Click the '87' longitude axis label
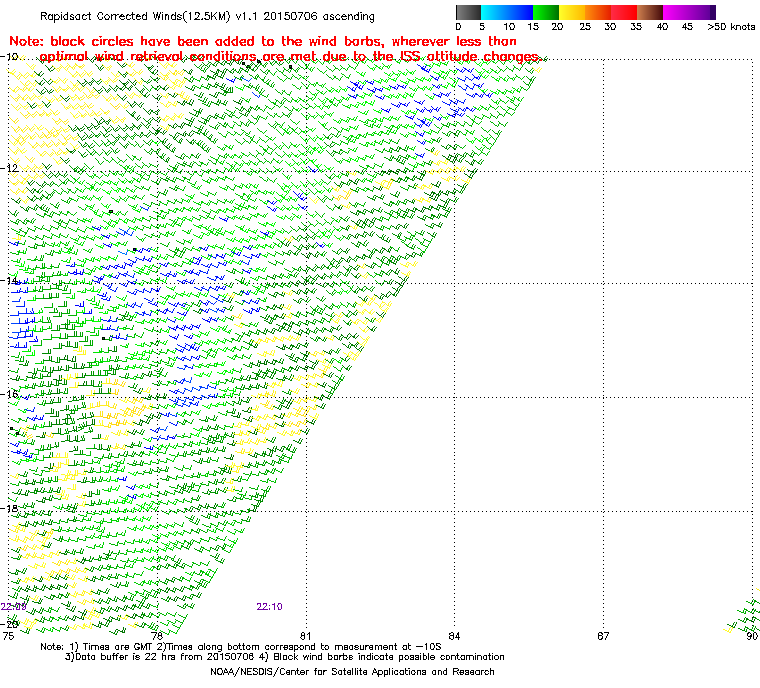The height and width of the screenshot is (688, 760). click(603, 636)
